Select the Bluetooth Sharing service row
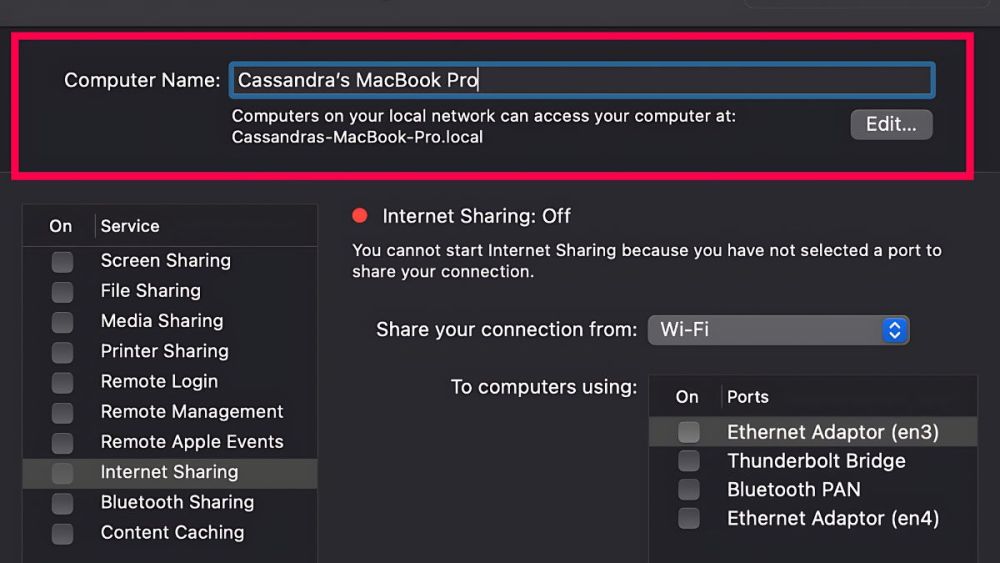 coord(177,503)
